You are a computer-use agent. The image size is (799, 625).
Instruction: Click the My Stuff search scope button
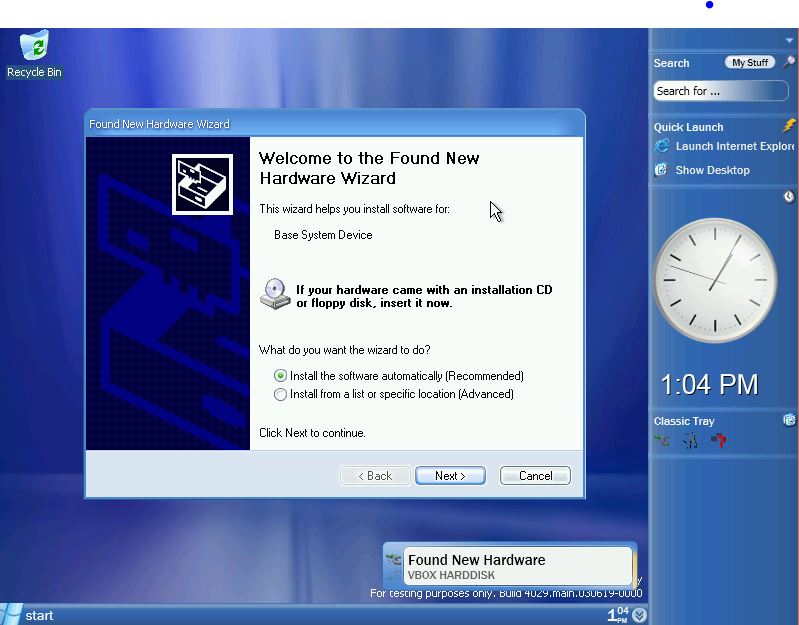coord(750,63)
